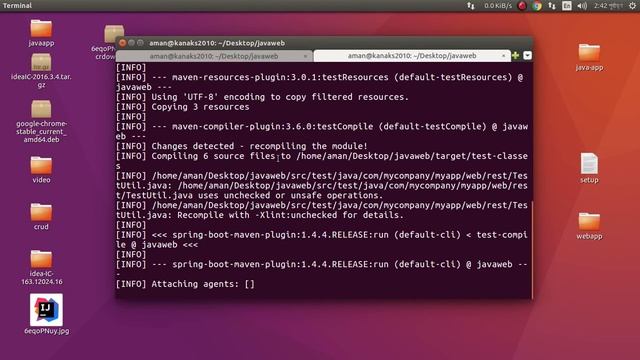Viewport: 640px width, 360px height.
Task: Open the javaapp folder on desktop
Action: [x=41, y=29]
